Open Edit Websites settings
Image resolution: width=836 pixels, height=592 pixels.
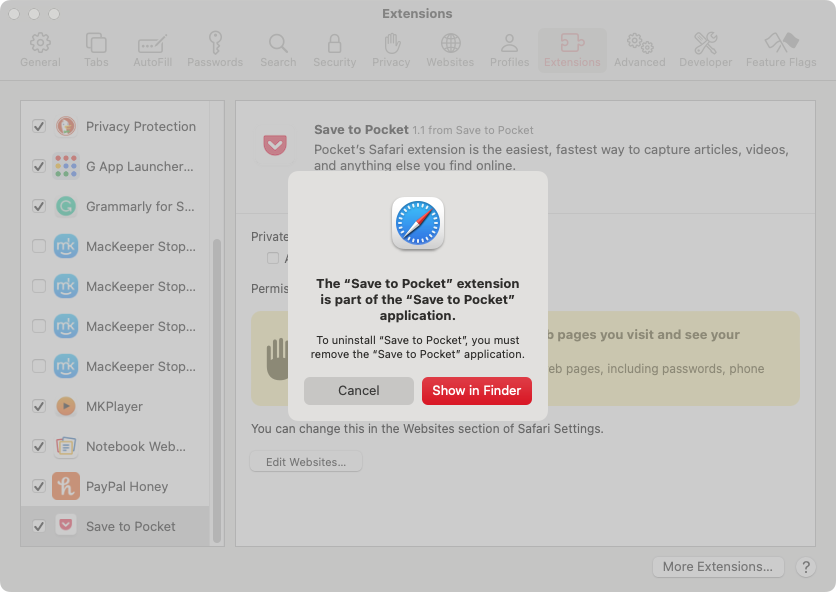click(x=306, y=462)
